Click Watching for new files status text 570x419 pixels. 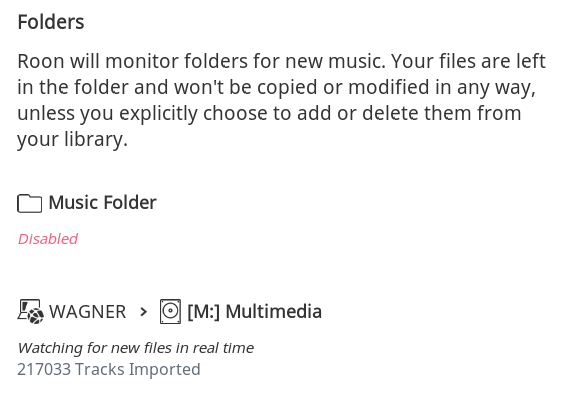136,348
